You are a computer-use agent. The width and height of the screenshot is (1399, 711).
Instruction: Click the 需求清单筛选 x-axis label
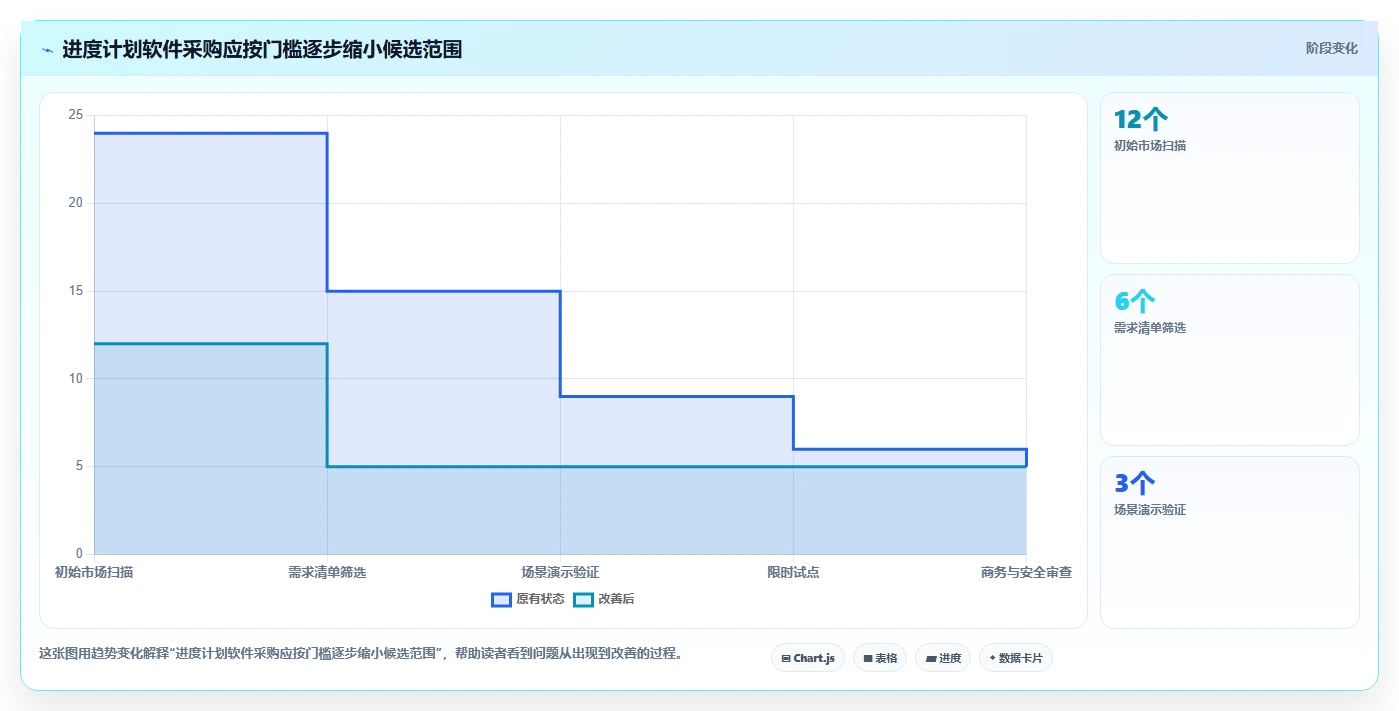[327, 572]
